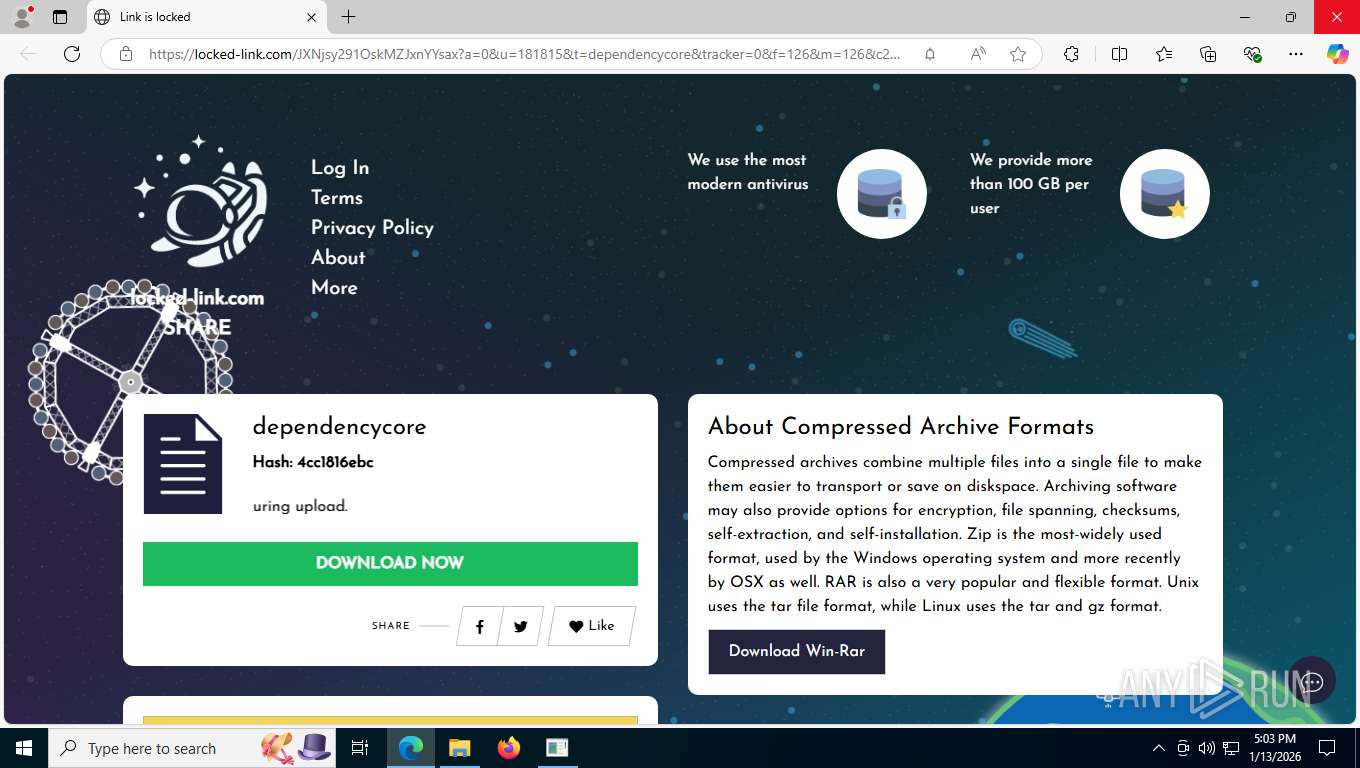1360x768 pixels.
Task: Open the Extensions puzzle icon
Action: point(1071,54)
